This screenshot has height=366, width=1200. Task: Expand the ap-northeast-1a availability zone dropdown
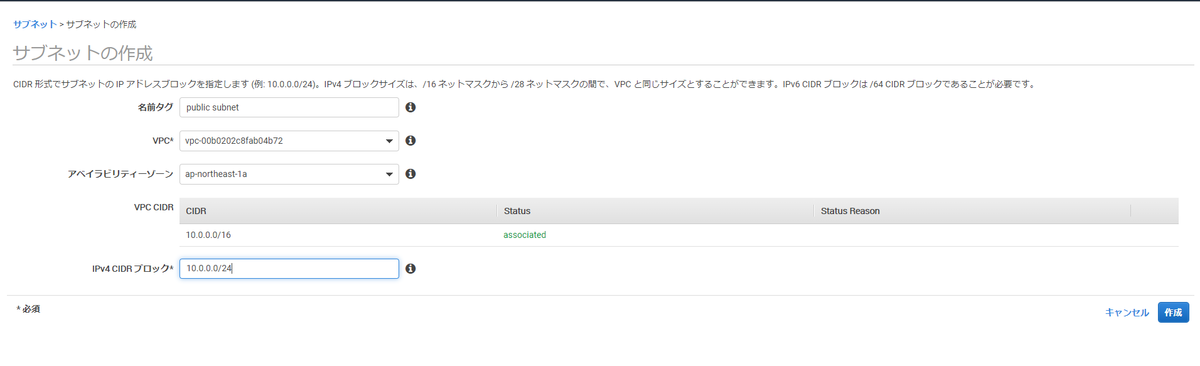[289, 174]
